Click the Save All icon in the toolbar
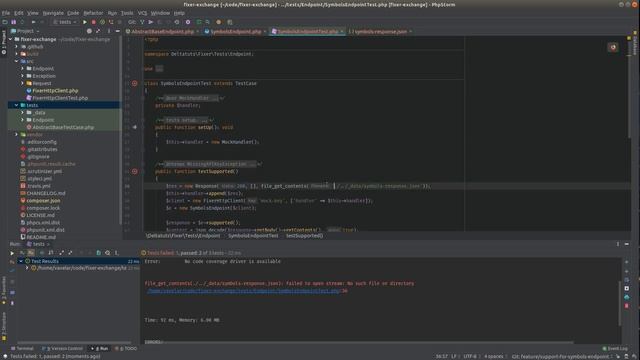The height and width of the screenshot is (360, 640). (x=13, y=22)
